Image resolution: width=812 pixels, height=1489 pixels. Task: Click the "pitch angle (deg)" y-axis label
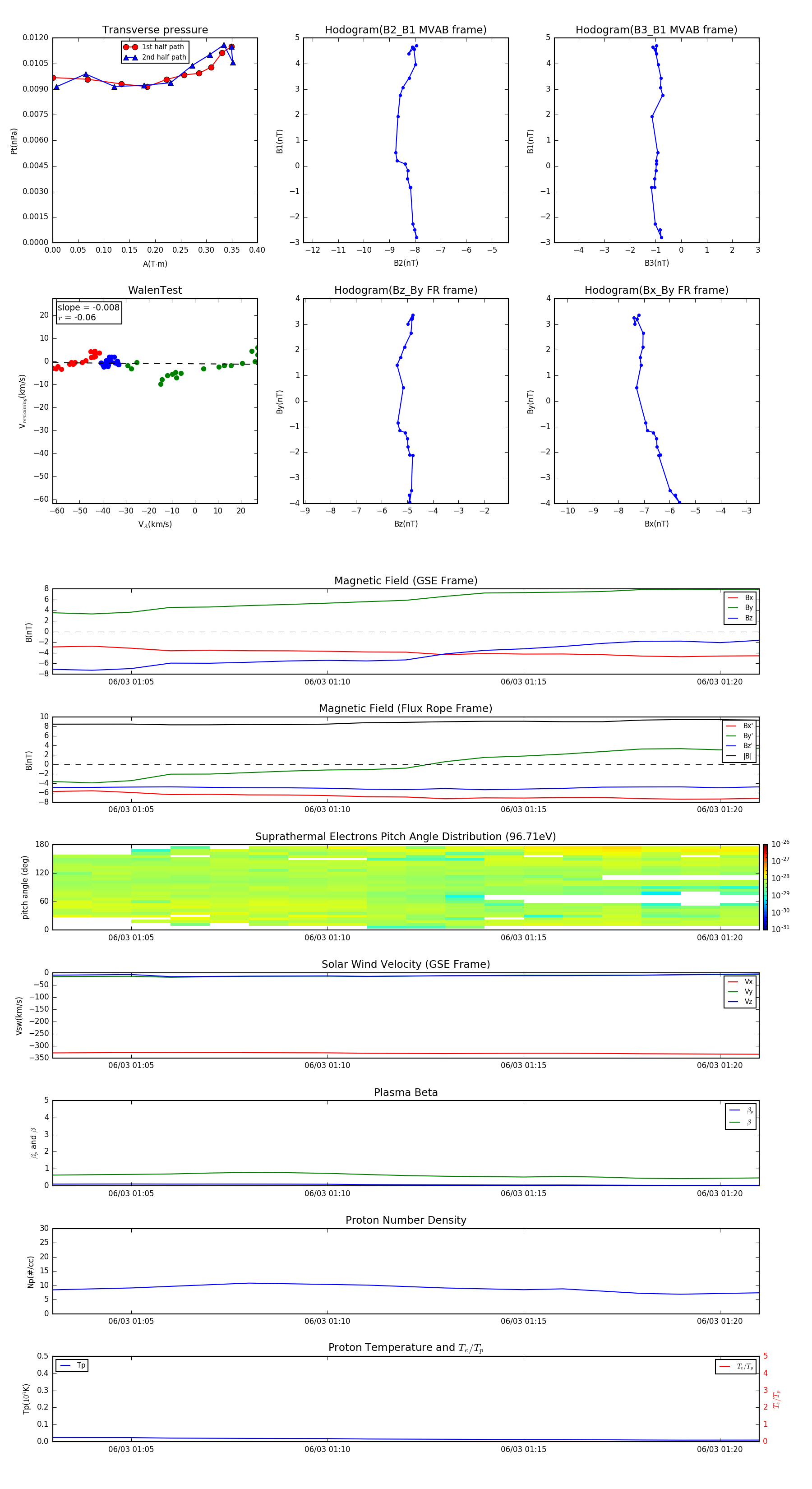pyautogui.click(x=25, y=887)
